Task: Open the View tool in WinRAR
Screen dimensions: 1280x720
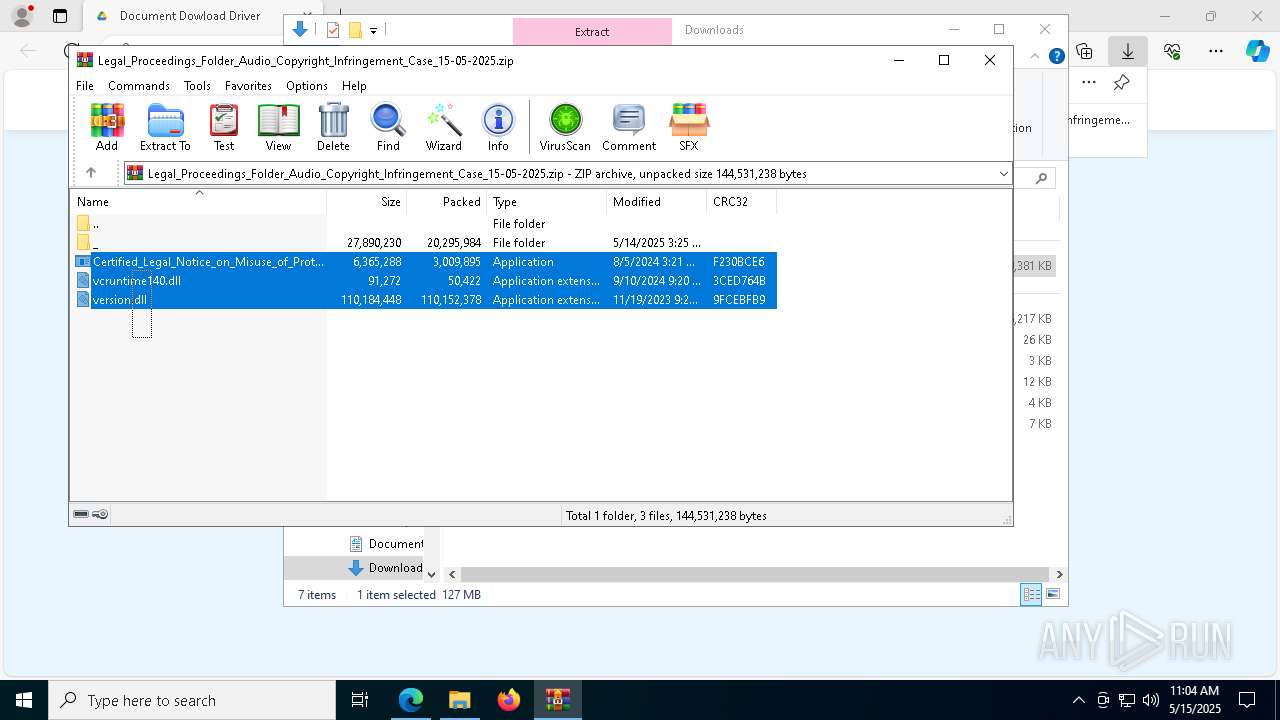Action: (278, 127)
